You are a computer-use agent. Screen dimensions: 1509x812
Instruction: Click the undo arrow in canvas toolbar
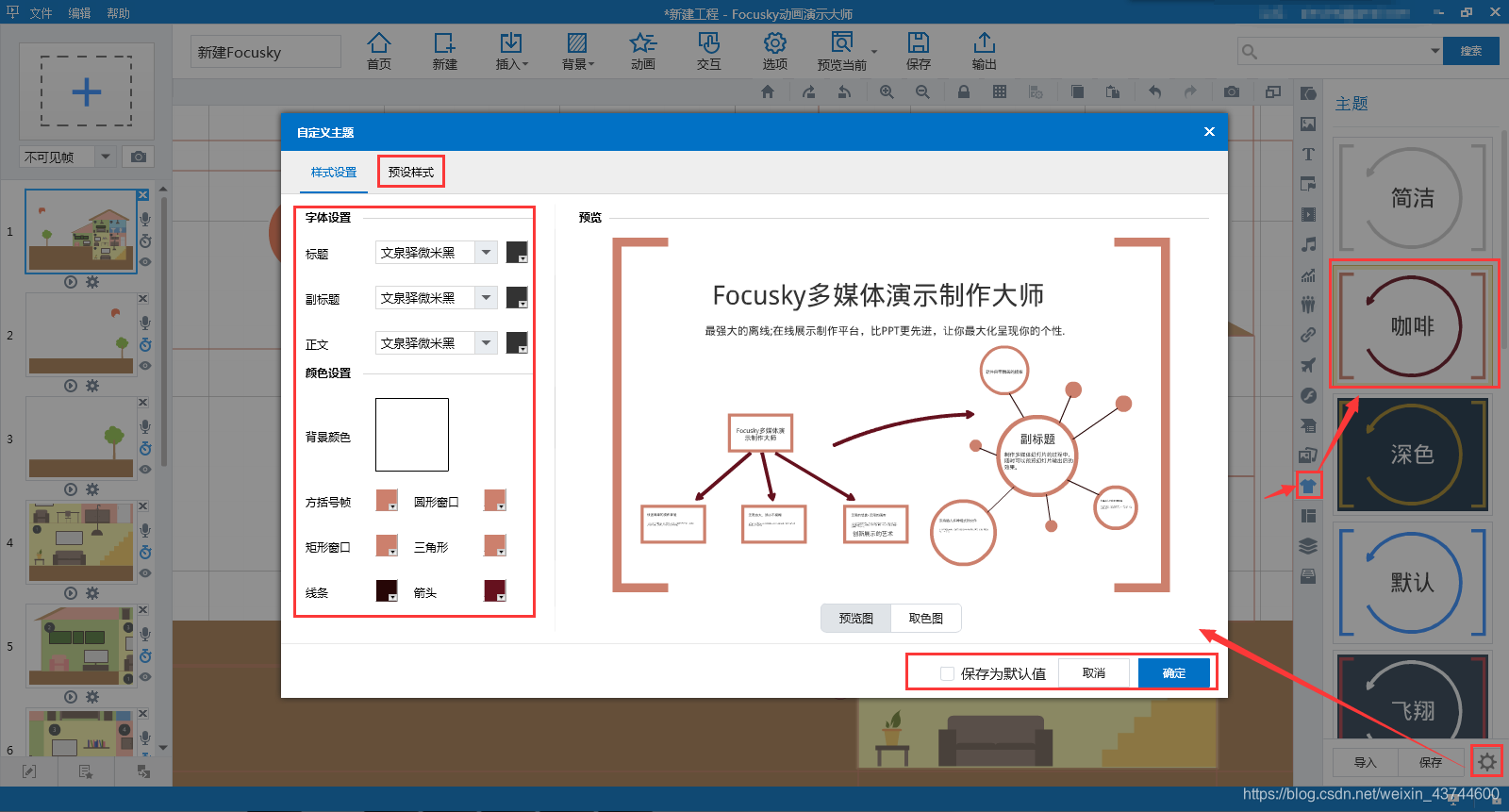(x=1154, y=91)
